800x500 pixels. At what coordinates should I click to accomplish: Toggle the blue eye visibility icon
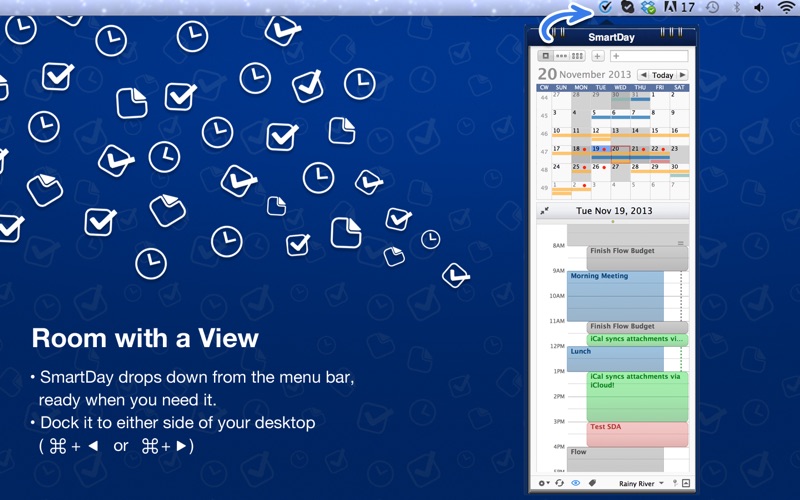576,483
